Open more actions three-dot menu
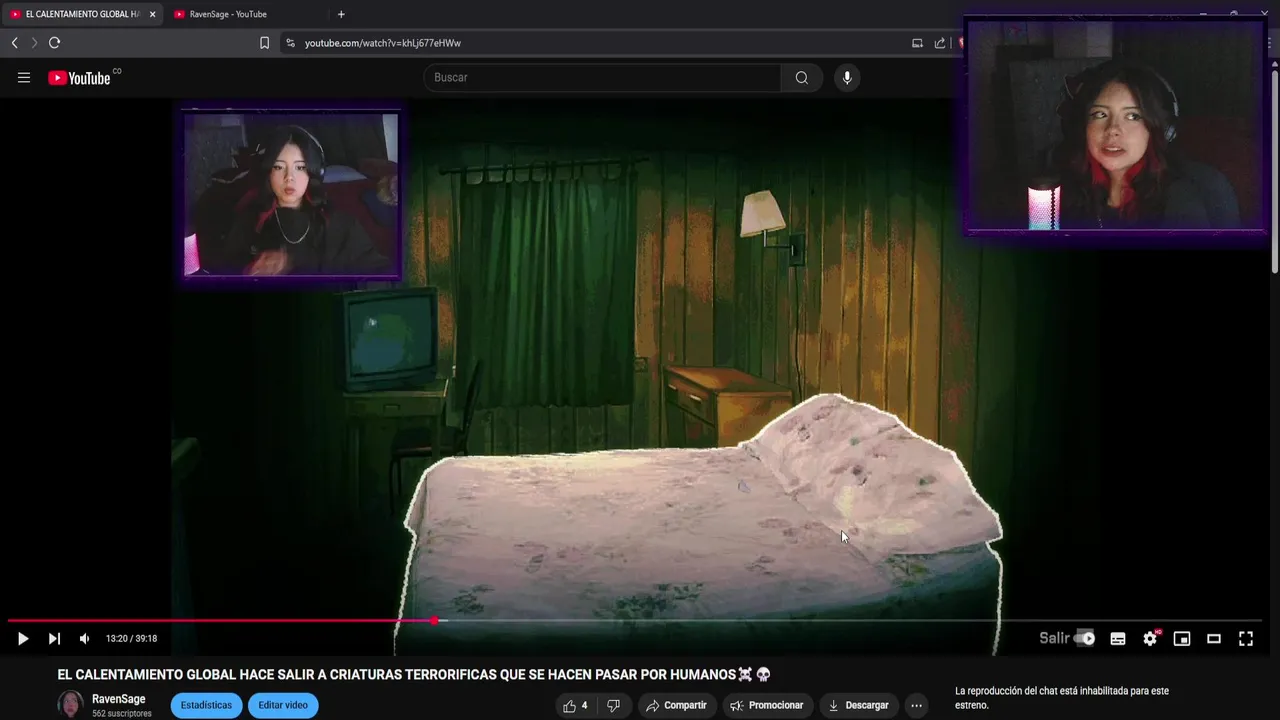The height and width of the screenshot is (720, 1280). click(x=916, y=705)
